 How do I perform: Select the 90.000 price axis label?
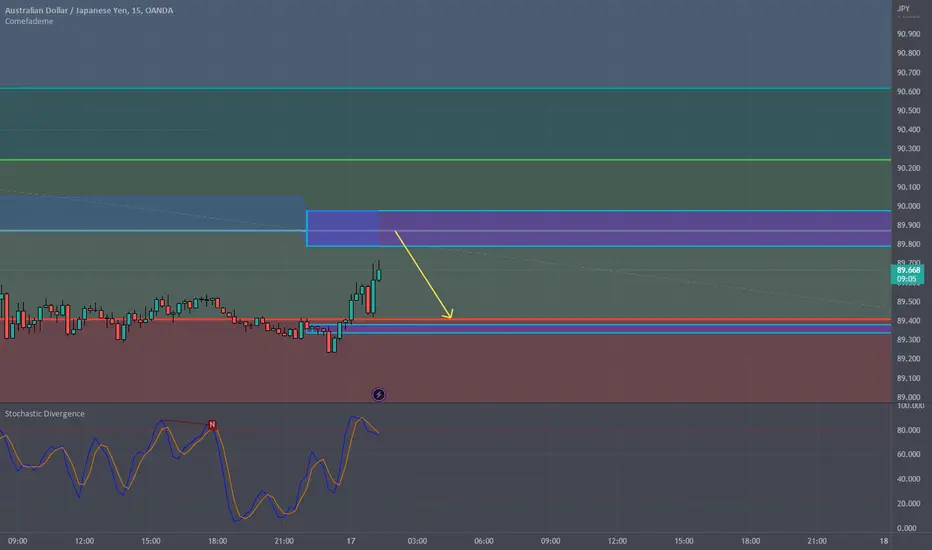coord(908,206)
